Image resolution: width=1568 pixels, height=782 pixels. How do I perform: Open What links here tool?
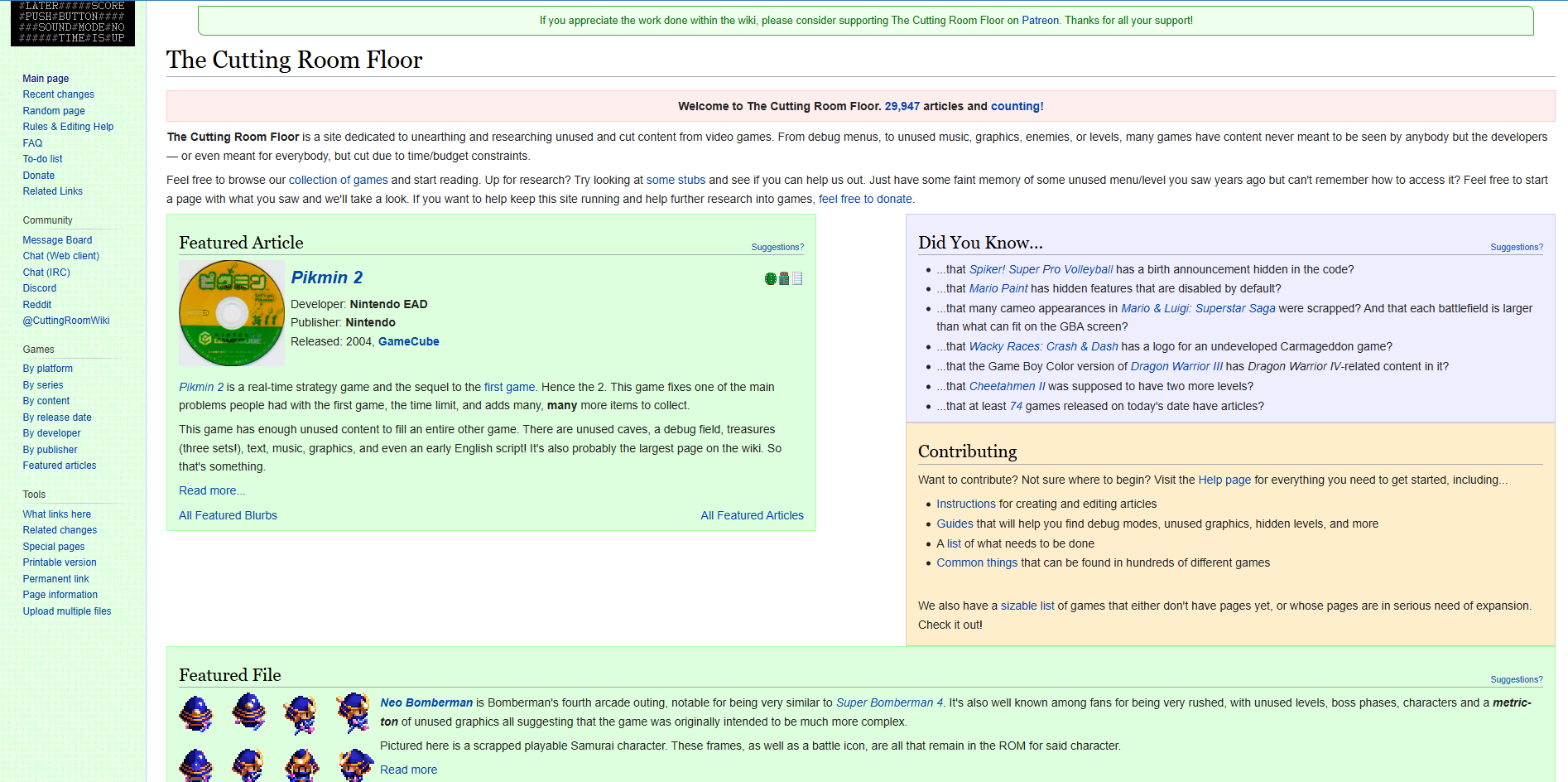57,514
